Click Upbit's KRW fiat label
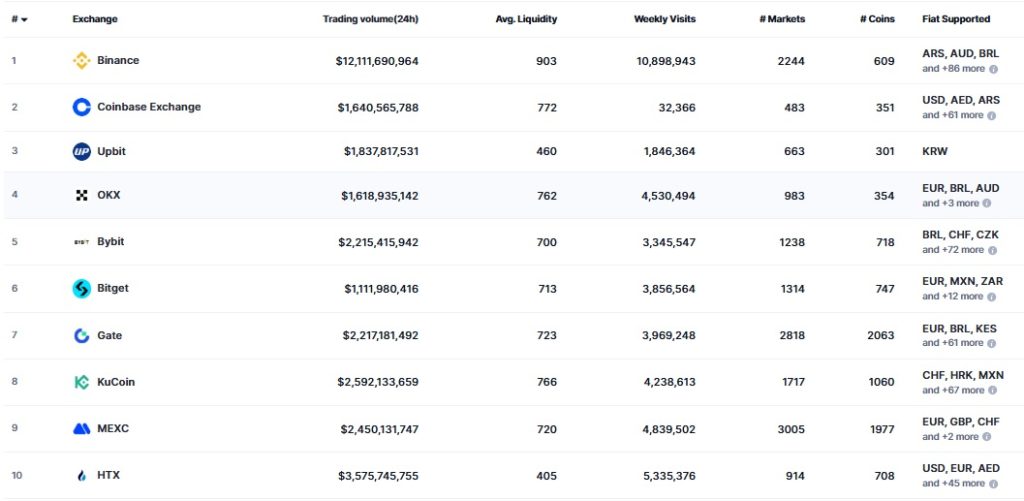This screenshot has width=1024, height=501. (x=935, y=152)
